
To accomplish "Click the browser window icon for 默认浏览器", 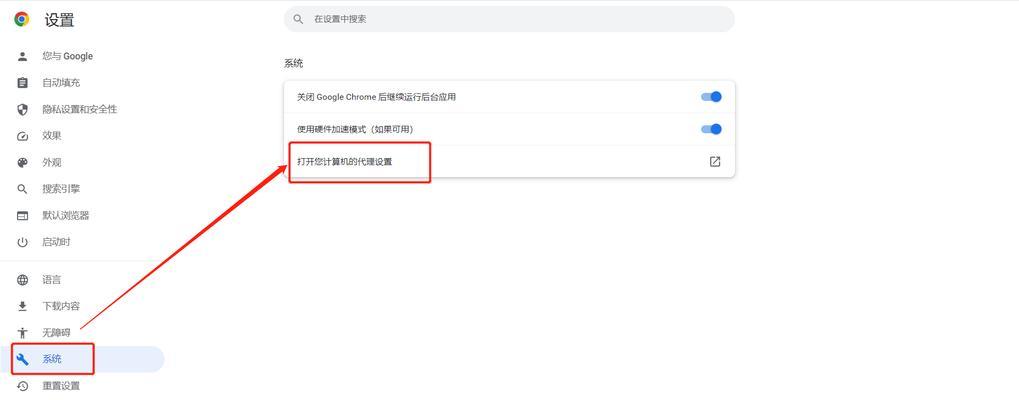I will [23, 216].
